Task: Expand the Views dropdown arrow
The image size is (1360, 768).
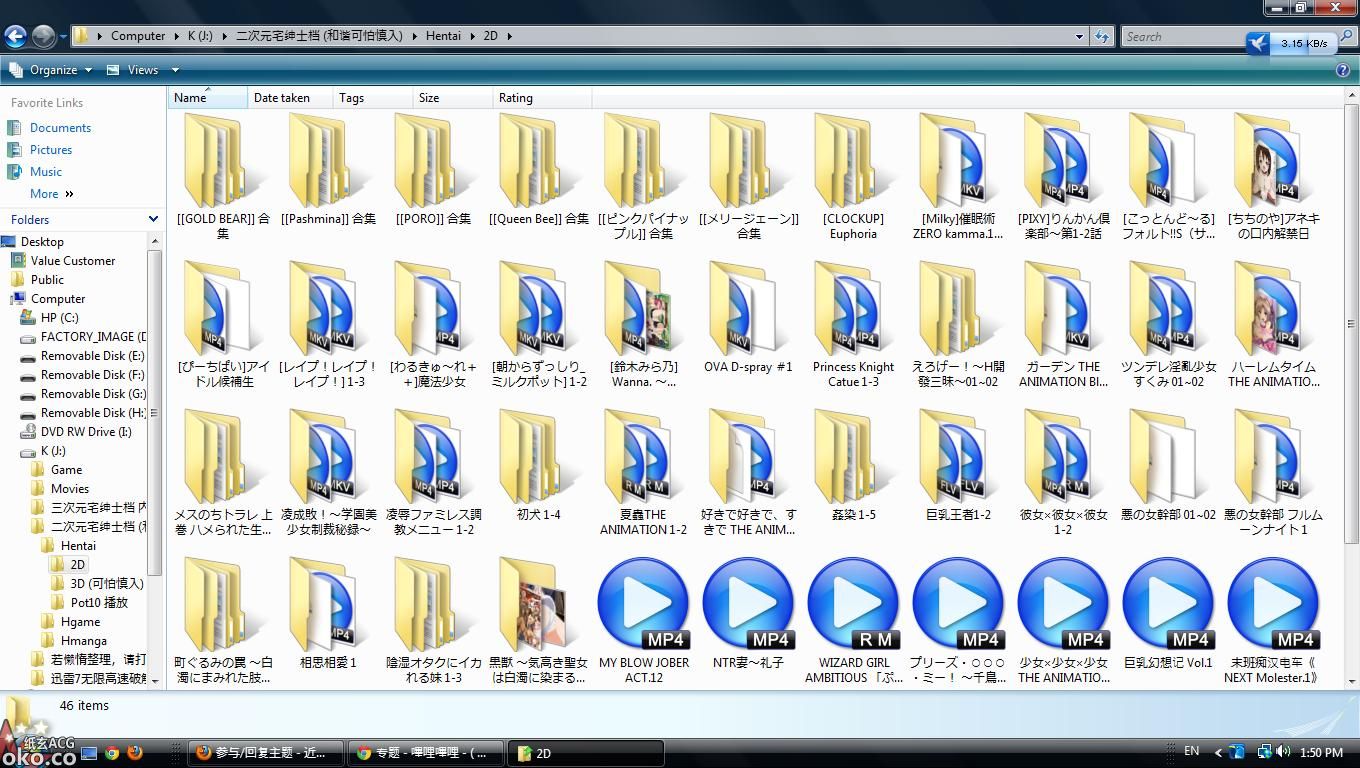Action: pos(175,70)
